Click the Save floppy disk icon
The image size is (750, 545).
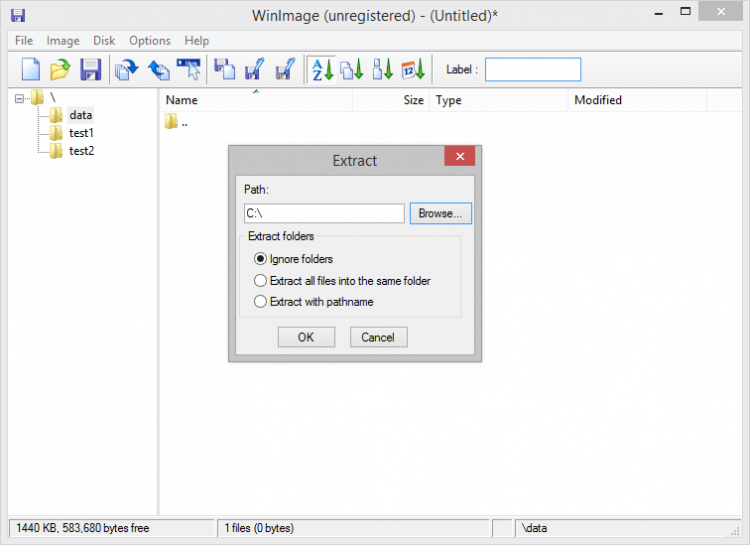coord(90,70)
